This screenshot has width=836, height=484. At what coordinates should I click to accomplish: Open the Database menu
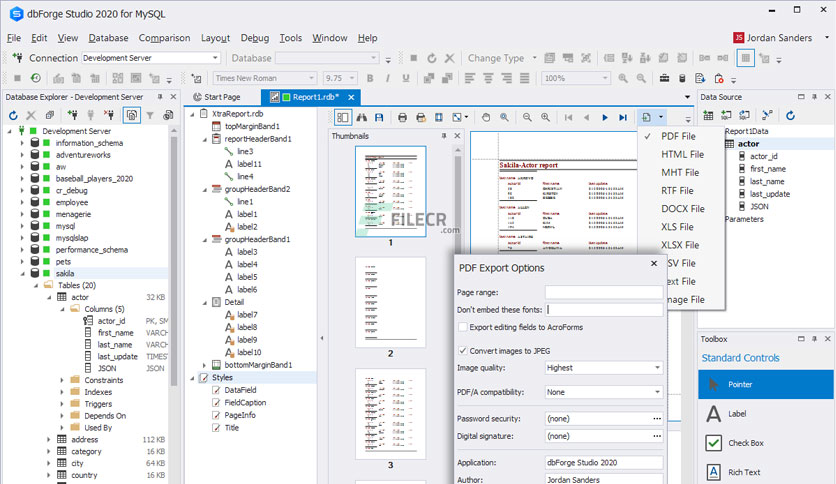[x=108, y=38]
